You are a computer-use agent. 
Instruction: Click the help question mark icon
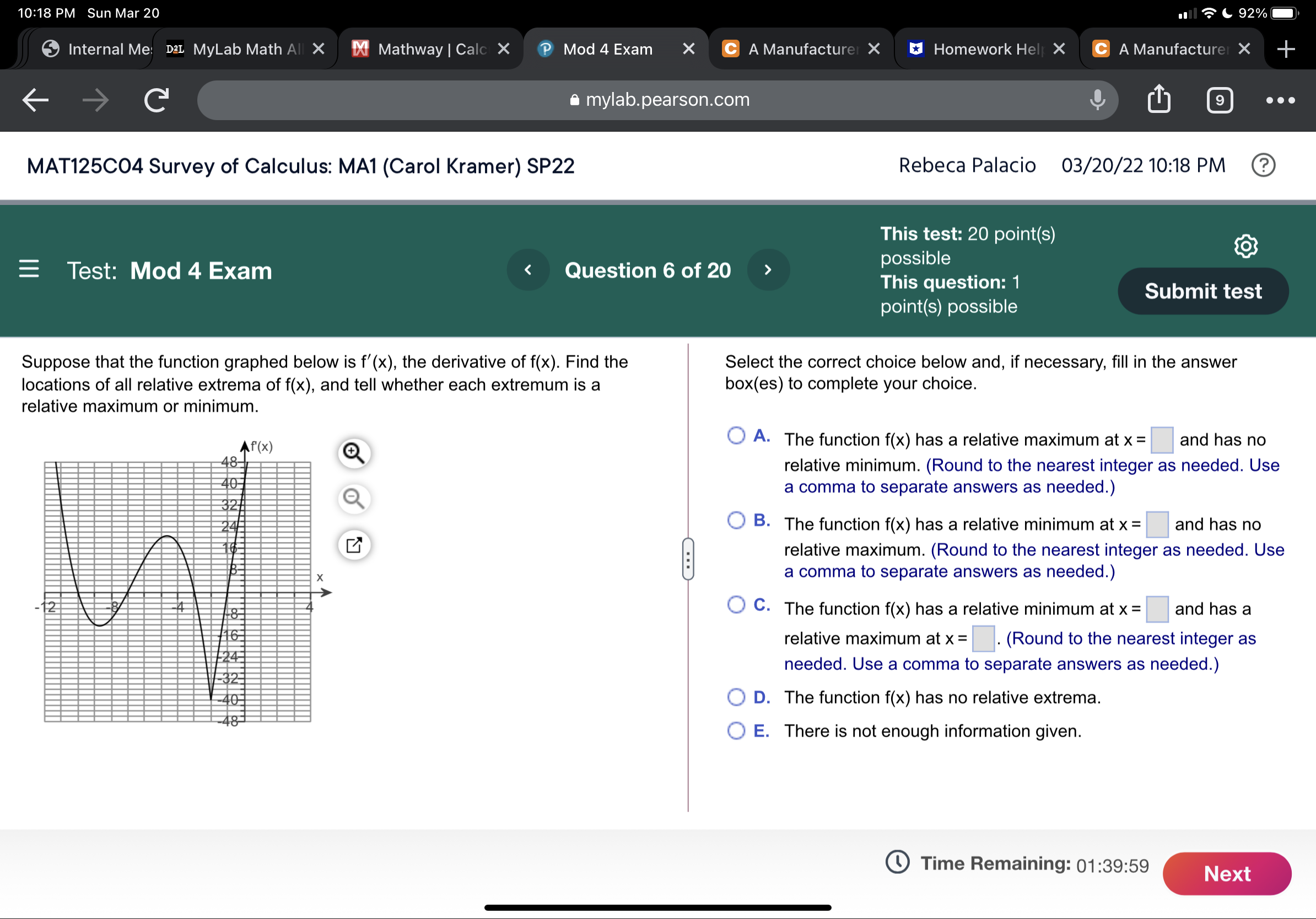point(1263,165)
